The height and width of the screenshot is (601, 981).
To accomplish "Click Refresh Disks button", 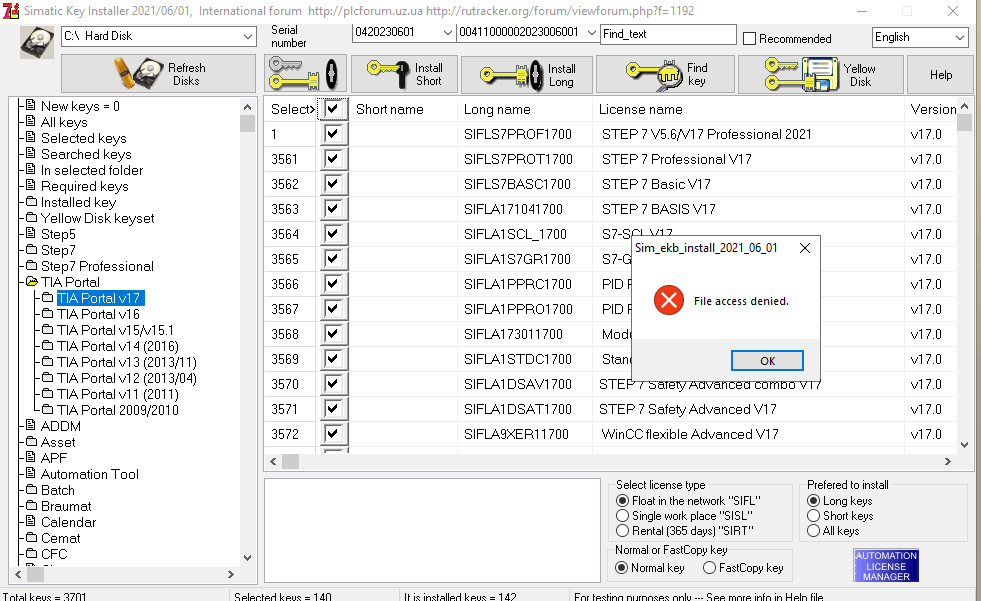I will point(159,75).
